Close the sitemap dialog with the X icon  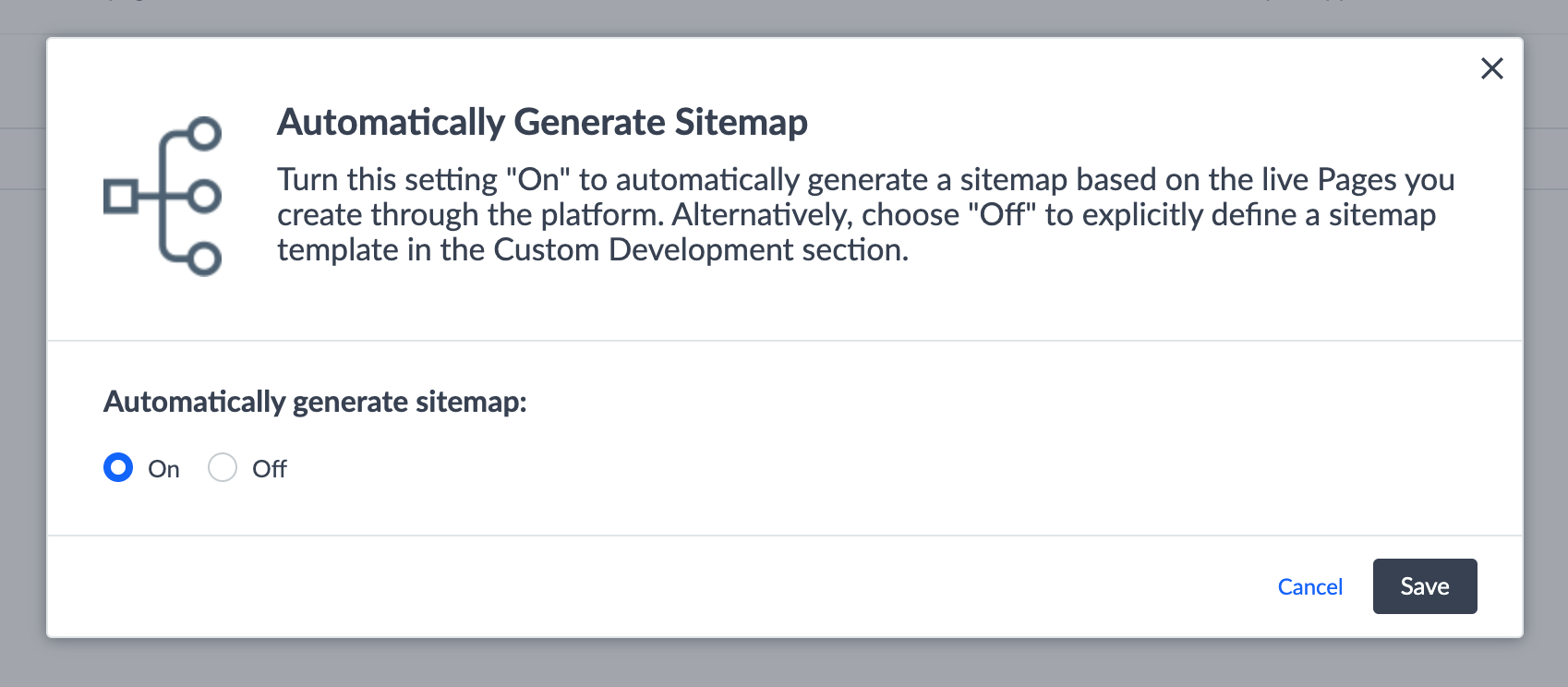click(1491, 68)
